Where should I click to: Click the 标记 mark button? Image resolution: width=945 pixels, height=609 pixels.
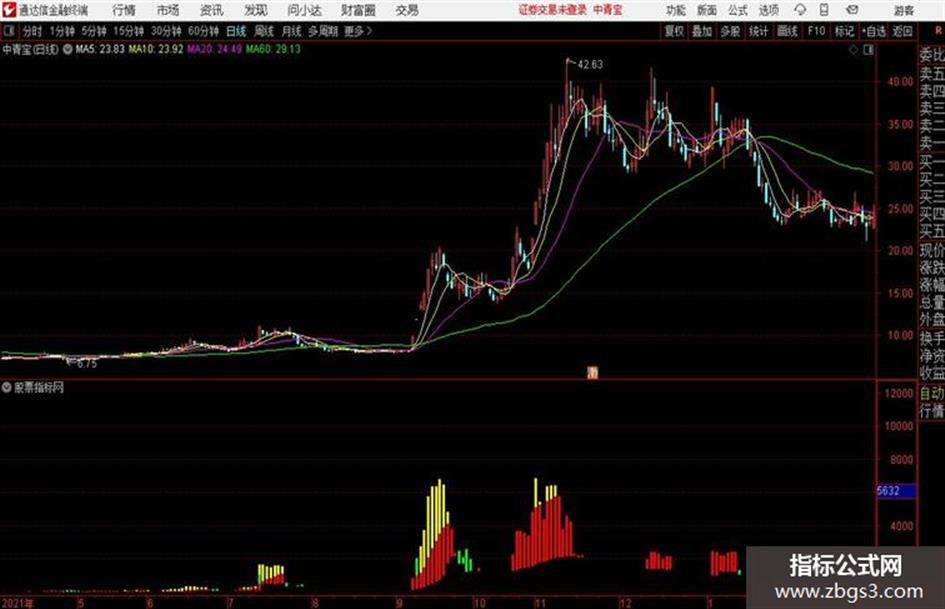(844, 31)
